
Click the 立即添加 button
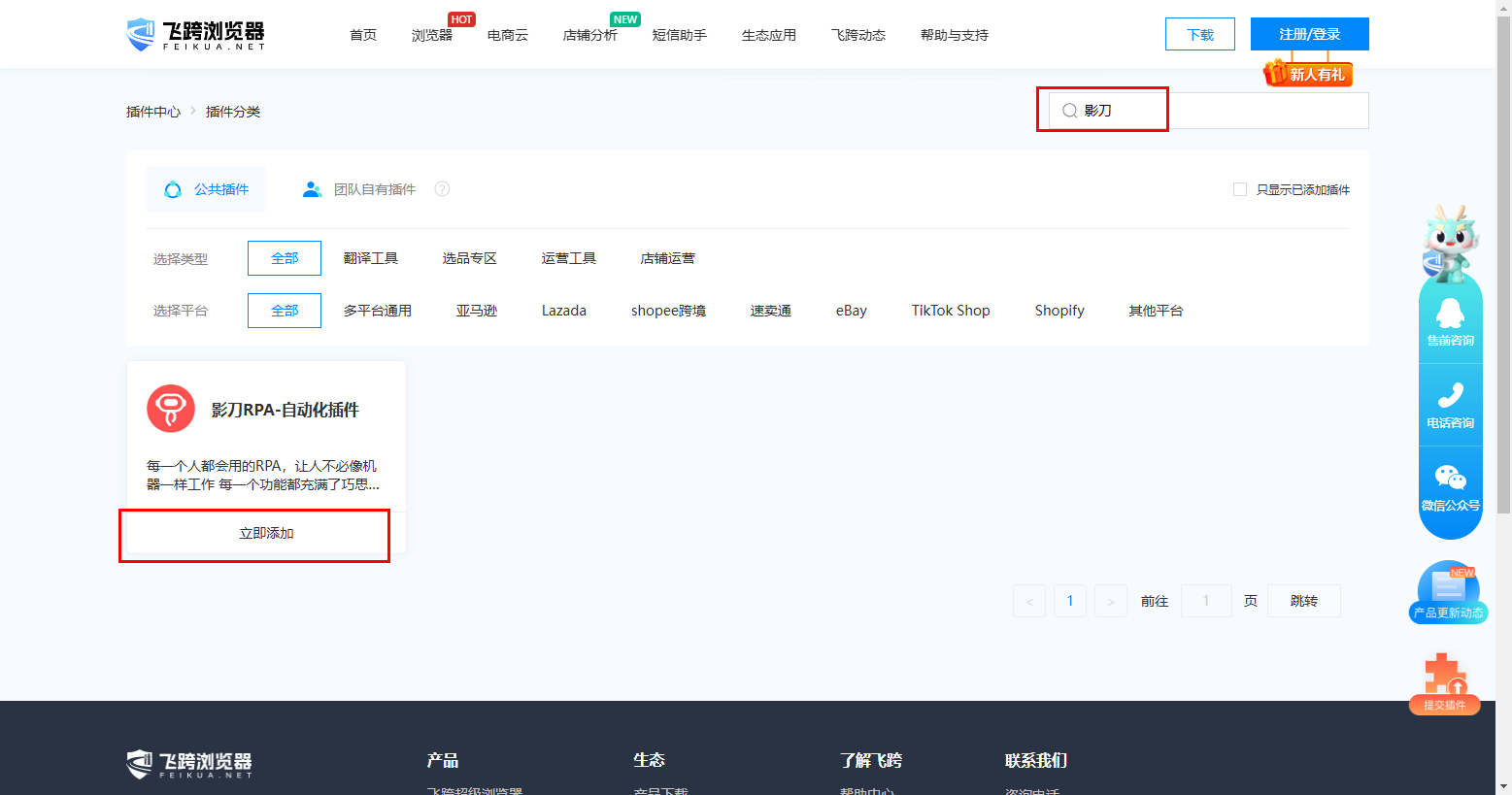pyautogui.click(x=266, y=534)
